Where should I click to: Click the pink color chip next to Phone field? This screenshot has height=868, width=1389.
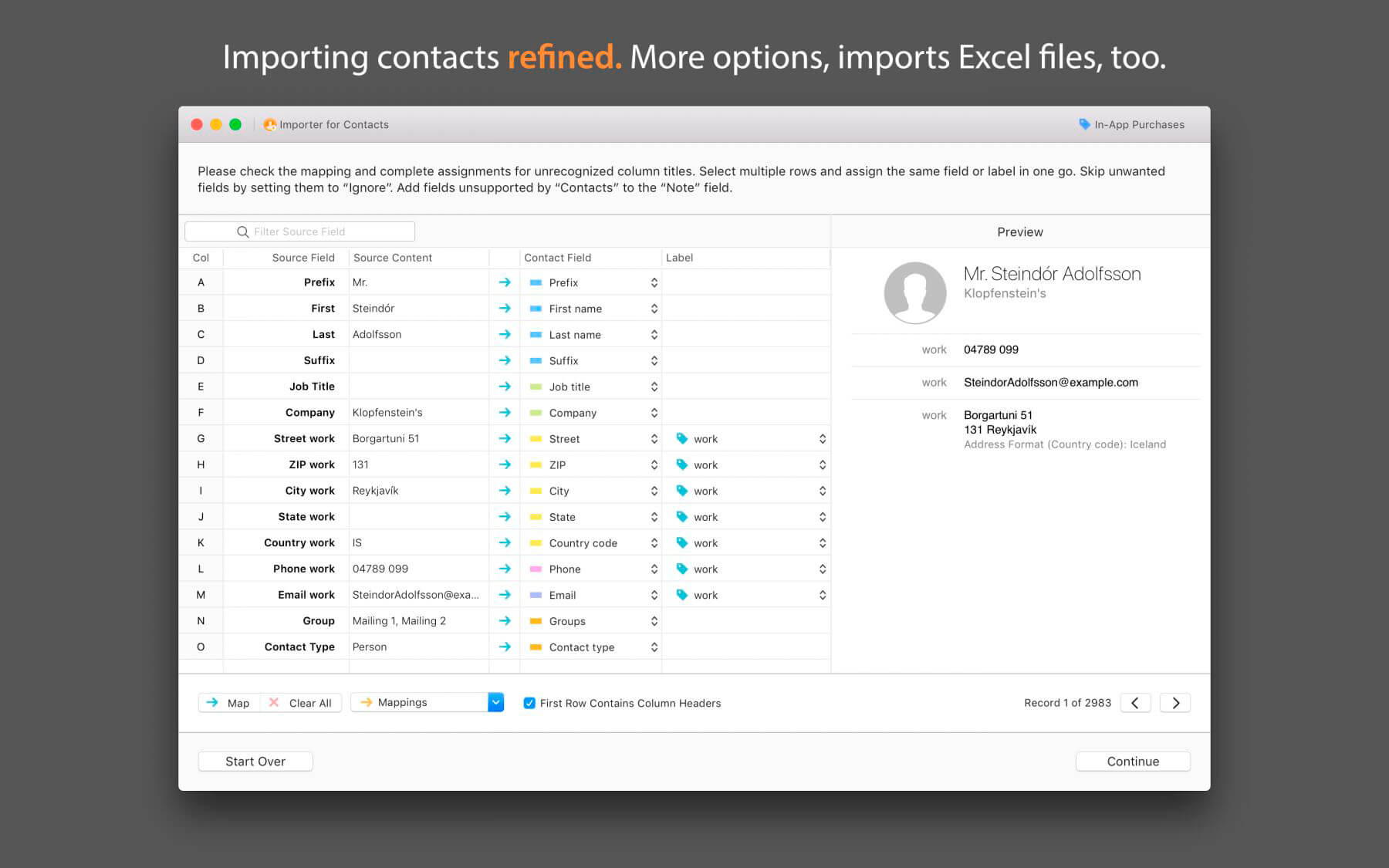pos(535,569)
